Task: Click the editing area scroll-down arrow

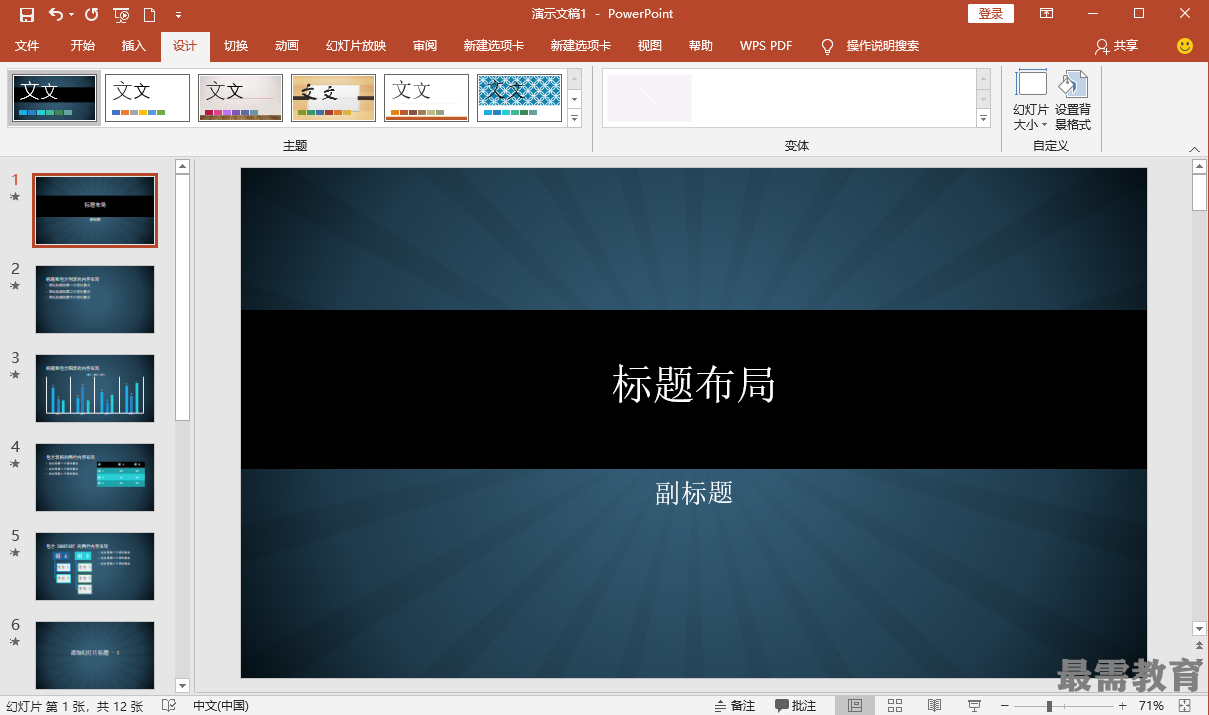Action: tap(1200, 628)
